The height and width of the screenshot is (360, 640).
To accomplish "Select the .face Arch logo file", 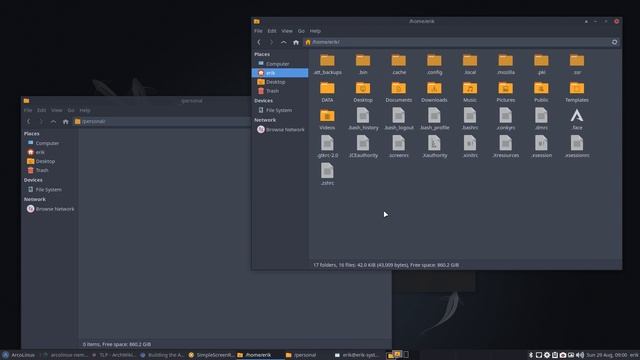I will coord(577,120).
